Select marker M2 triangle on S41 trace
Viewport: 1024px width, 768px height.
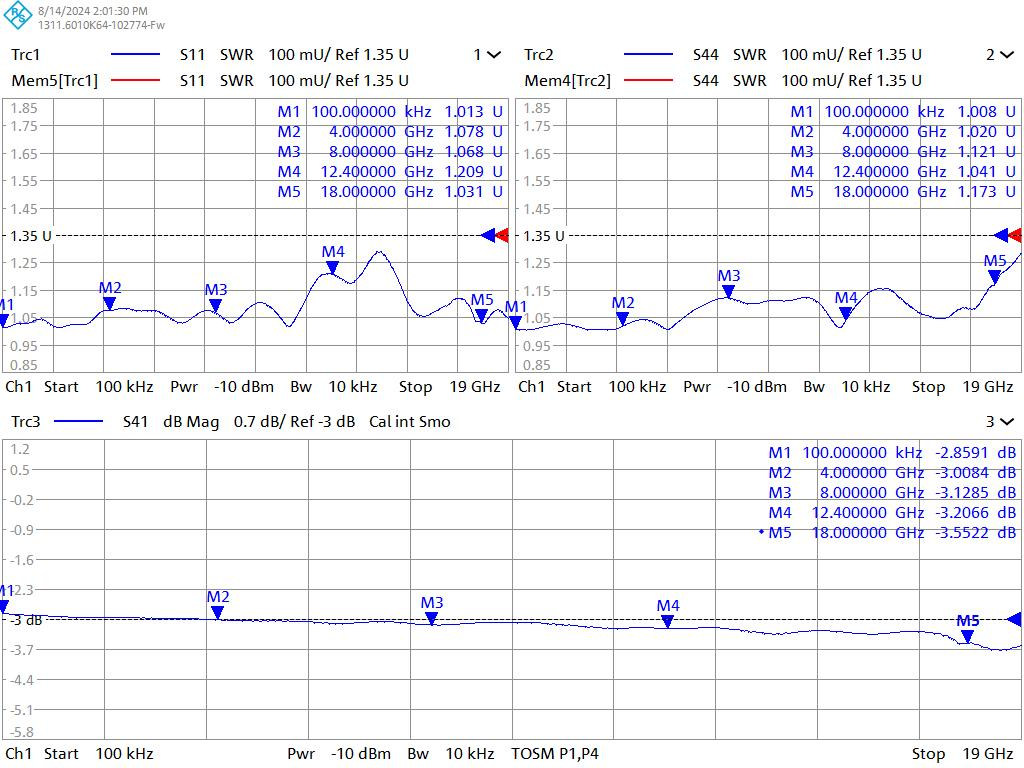(x=217, y=613)
